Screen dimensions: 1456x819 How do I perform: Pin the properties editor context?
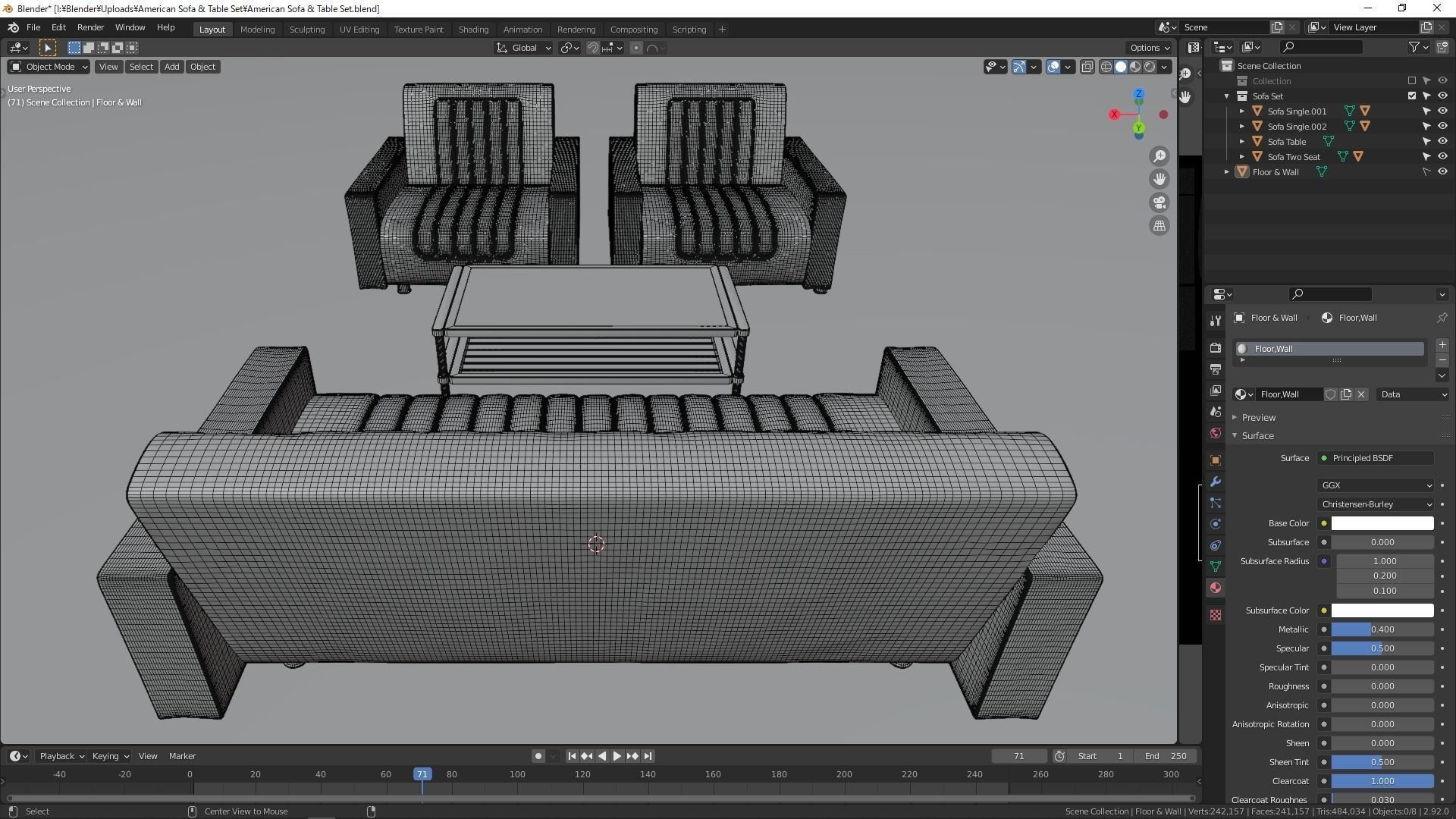1442,318
